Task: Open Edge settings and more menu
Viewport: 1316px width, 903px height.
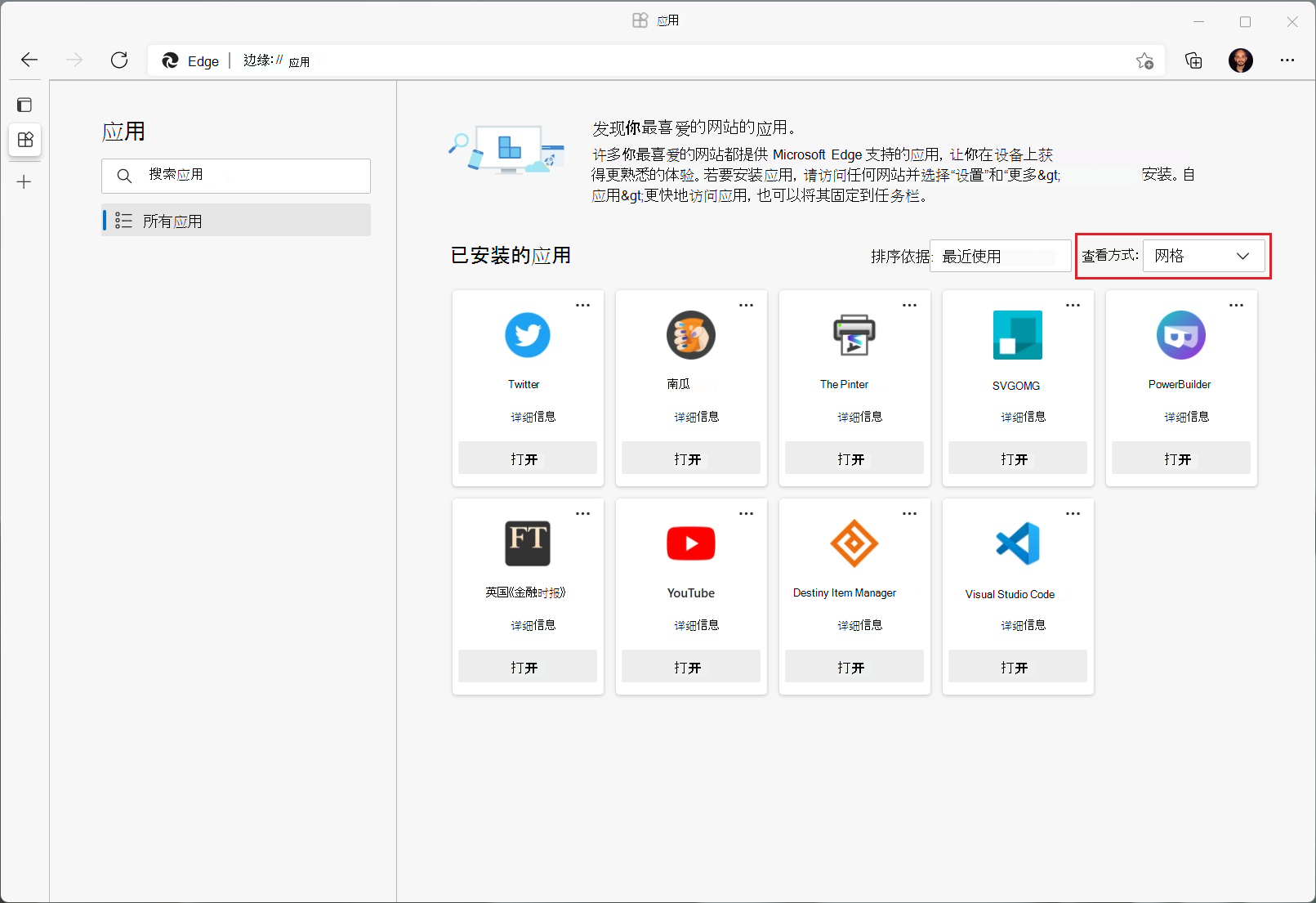Action: 1287,60
